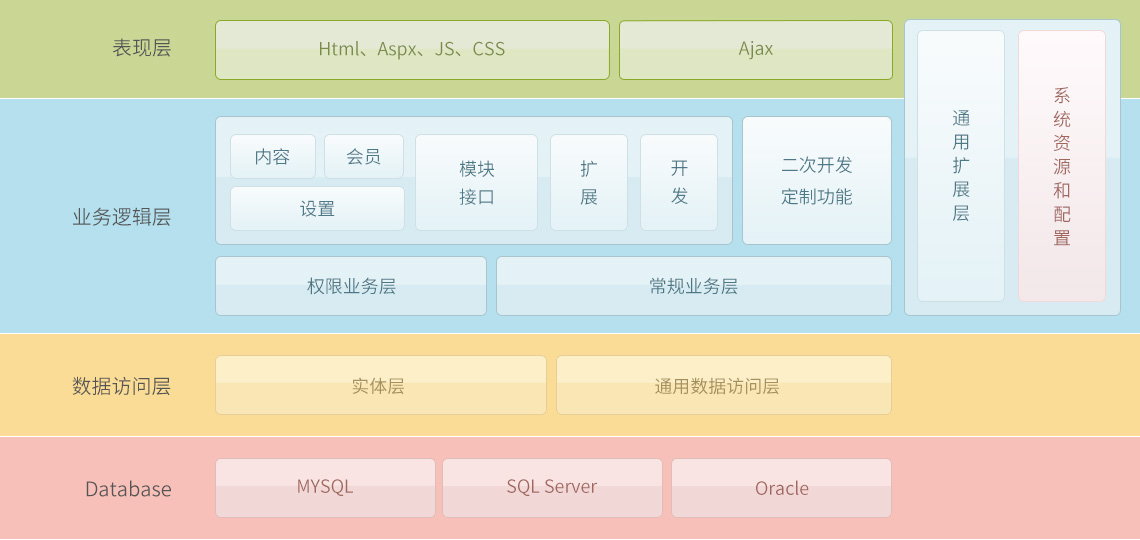Screen dimensions: 1140x540
Task: Select the 二次开发定制功能 box
Action: tap(816, 181)
